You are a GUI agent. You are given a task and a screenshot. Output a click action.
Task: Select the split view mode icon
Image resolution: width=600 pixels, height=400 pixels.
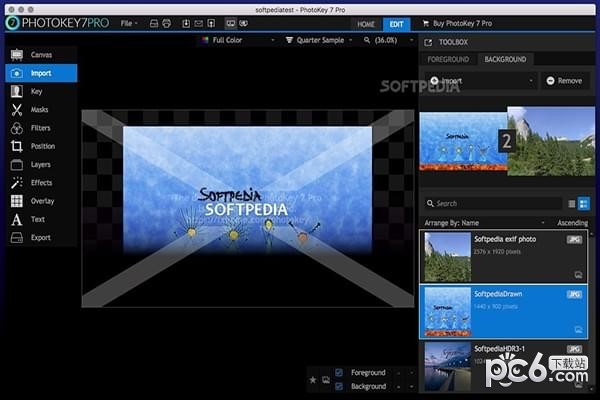(x=243, y=24)
